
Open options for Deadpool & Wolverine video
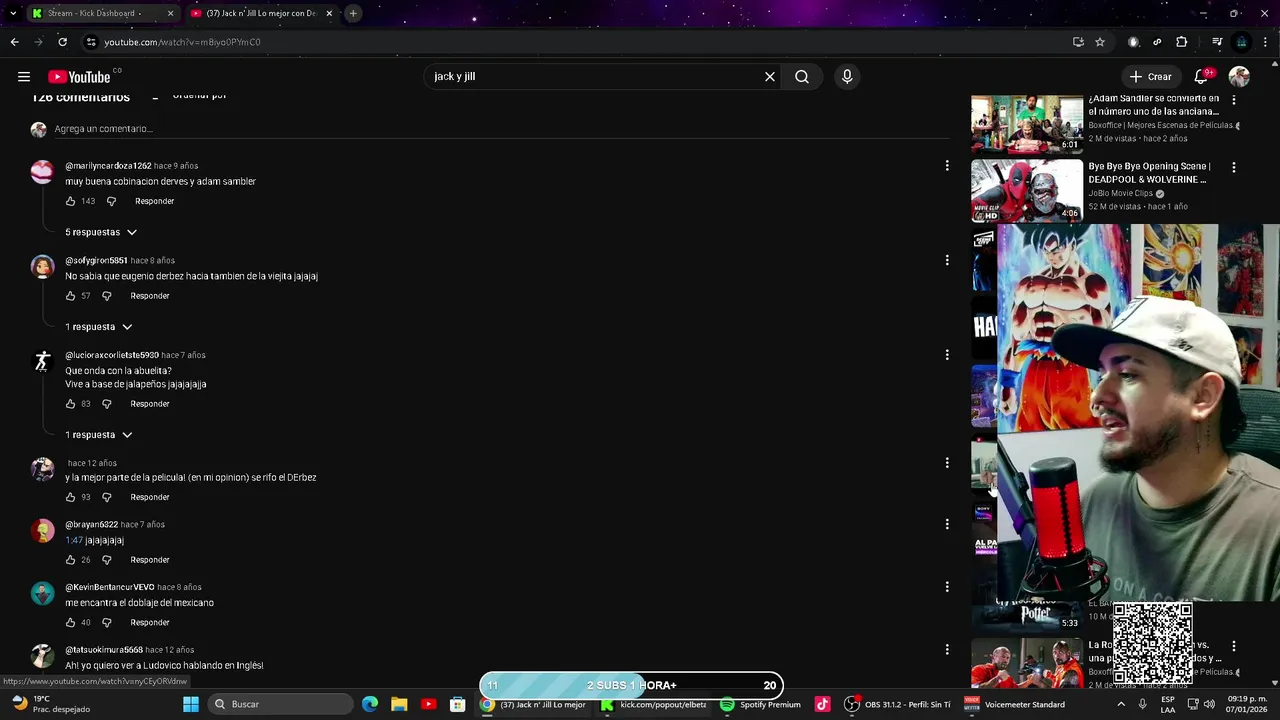coord(1233,168)
